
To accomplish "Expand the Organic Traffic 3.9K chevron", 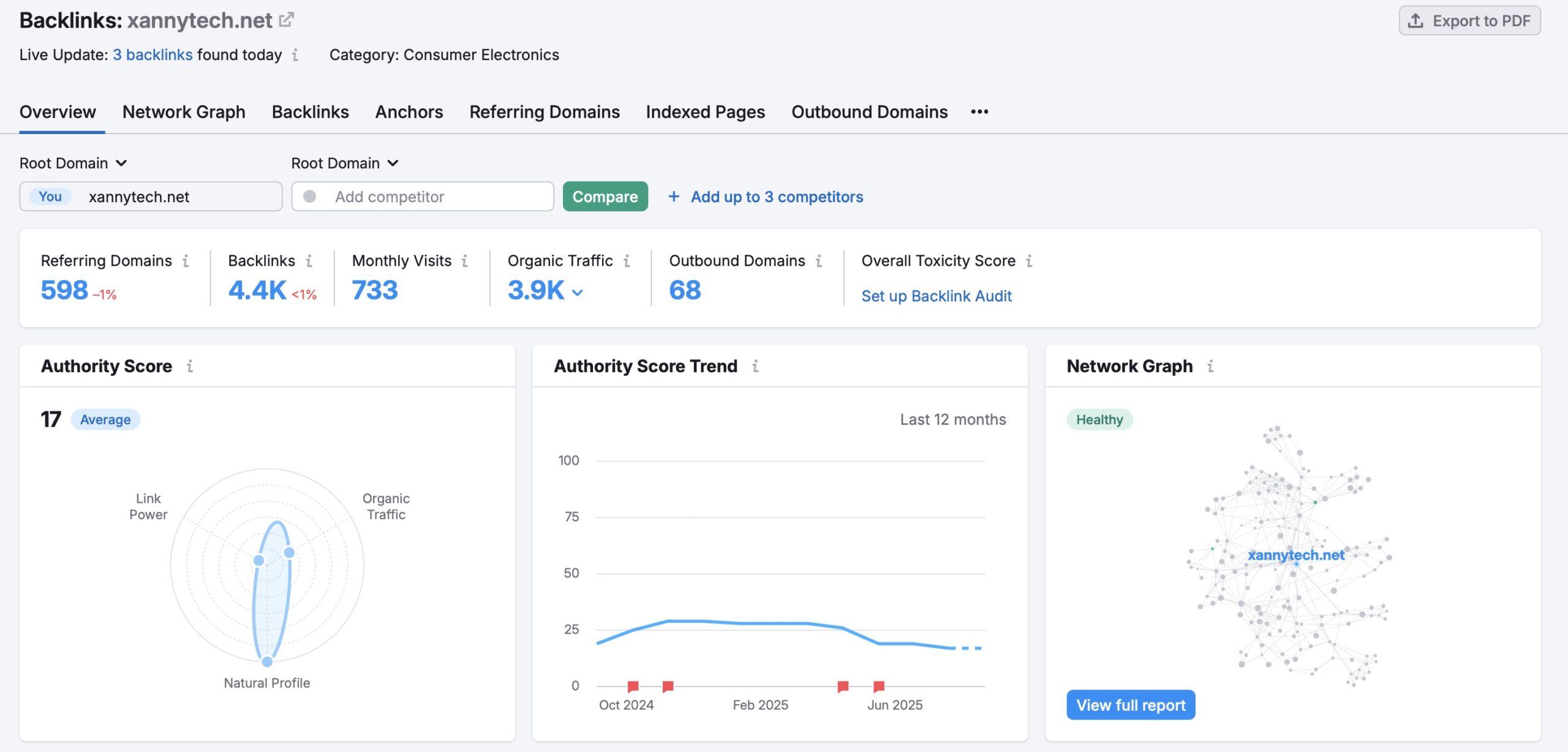I will pos(577,293).
